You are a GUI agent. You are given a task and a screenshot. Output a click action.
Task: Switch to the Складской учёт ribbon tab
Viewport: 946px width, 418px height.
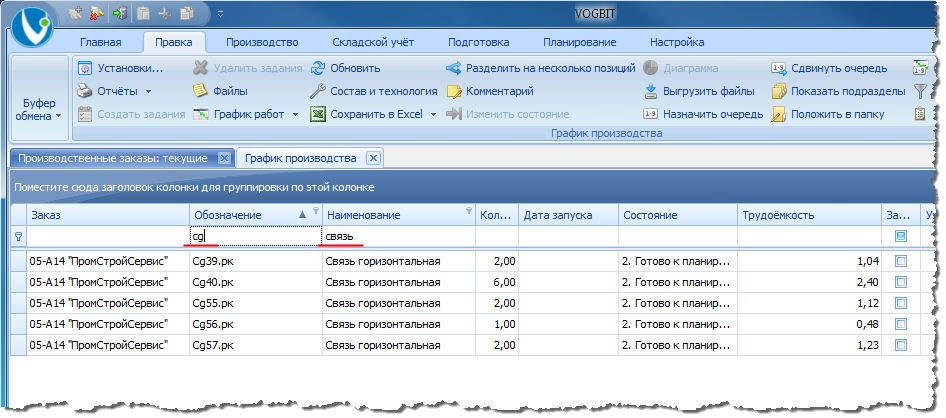[373, 42]
